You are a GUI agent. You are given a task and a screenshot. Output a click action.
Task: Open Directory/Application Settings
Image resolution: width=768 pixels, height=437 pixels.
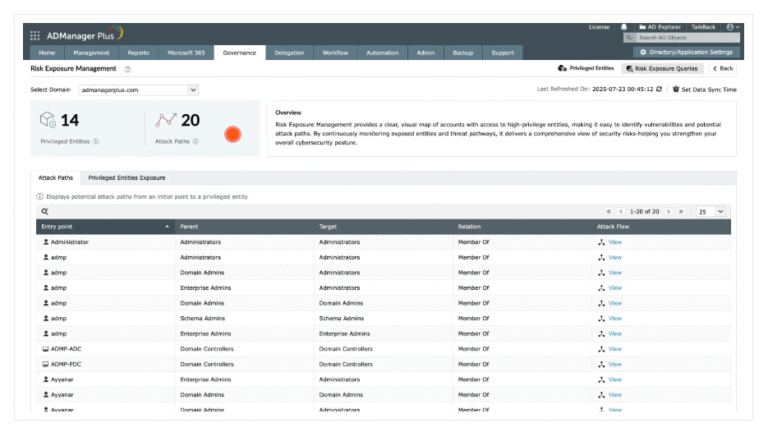tap(686, 52)
